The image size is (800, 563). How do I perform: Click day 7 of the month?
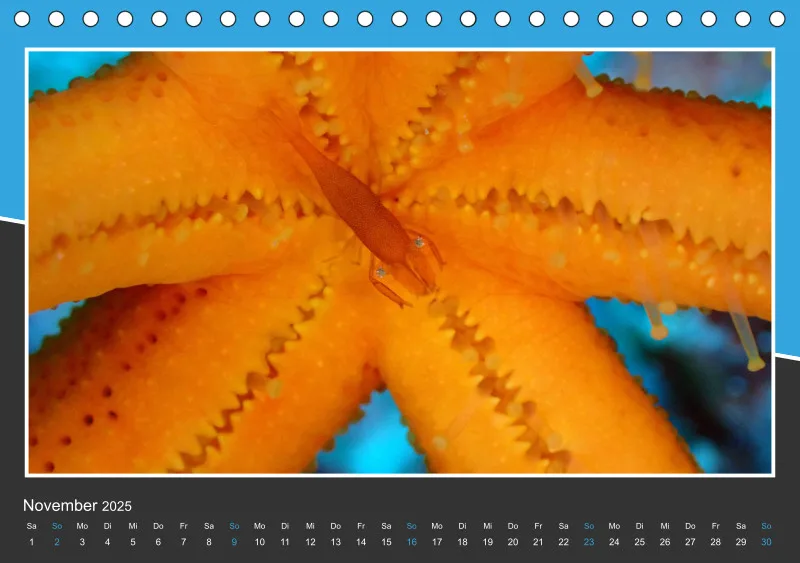(x=183, y=542)
